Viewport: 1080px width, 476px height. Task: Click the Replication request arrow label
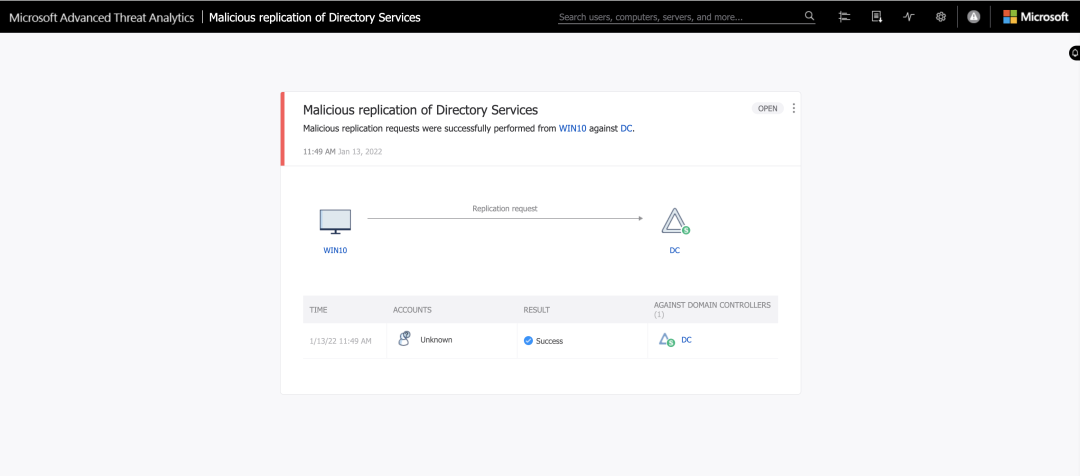click(505, 208)
